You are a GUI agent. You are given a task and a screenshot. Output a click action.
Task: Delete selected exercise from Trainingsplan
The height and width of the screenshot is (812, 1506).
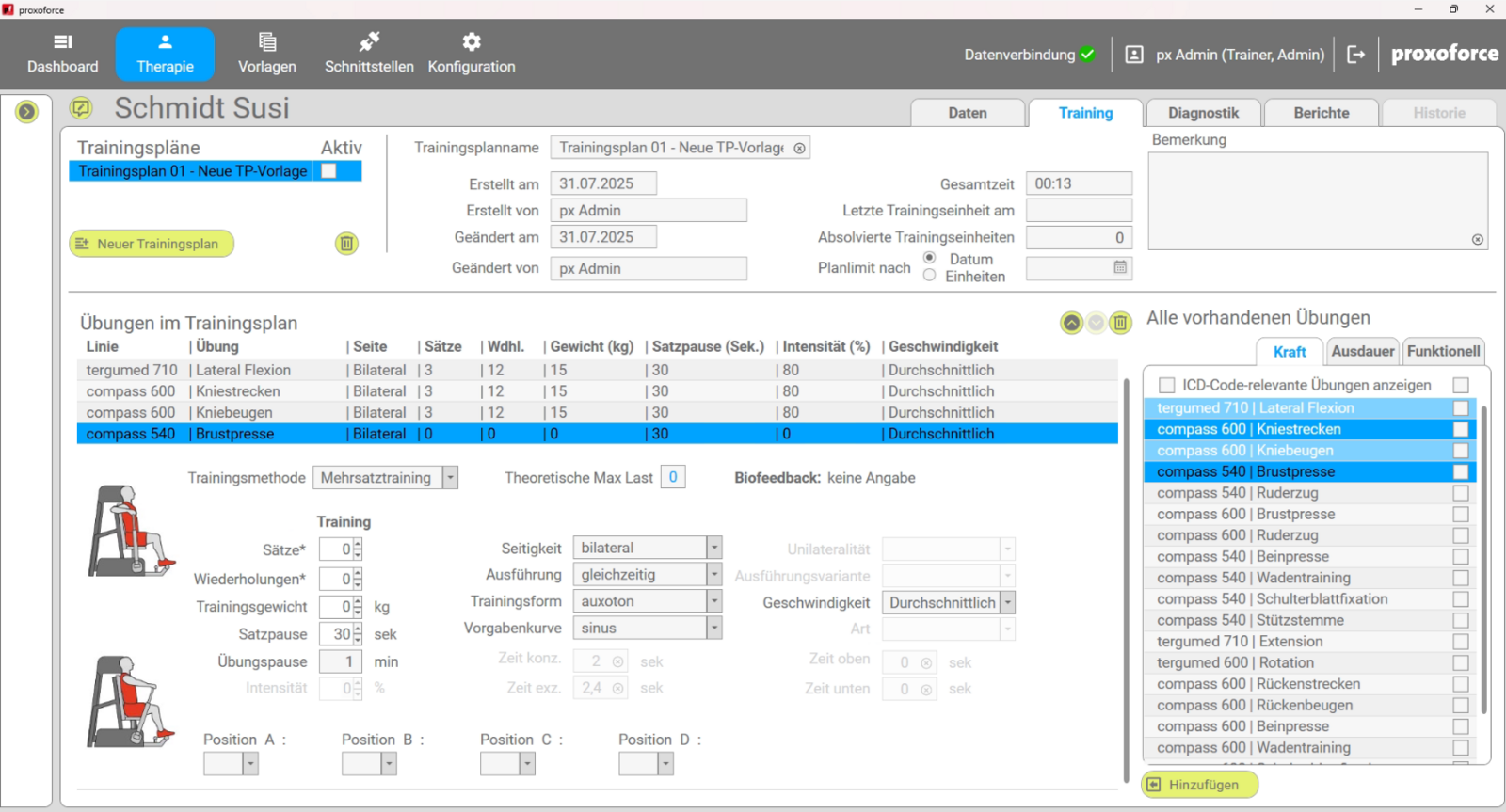tap(1120, 323)
